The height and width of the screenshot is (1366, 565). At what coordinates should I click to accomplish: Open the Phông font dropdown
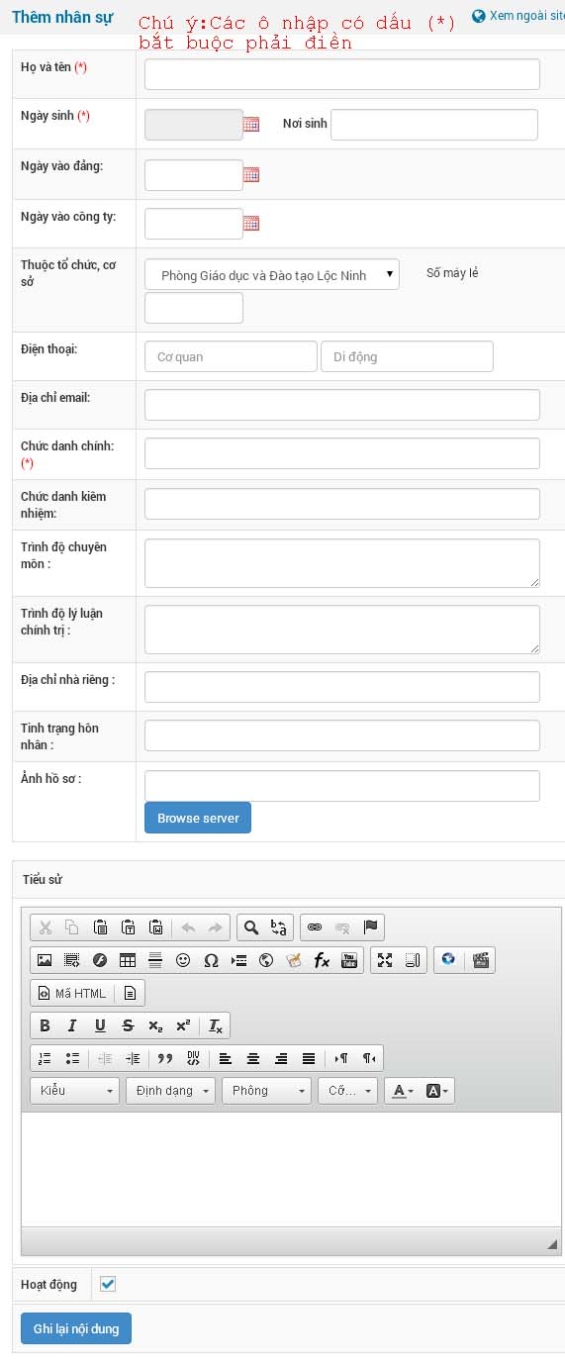point(266,1090)
